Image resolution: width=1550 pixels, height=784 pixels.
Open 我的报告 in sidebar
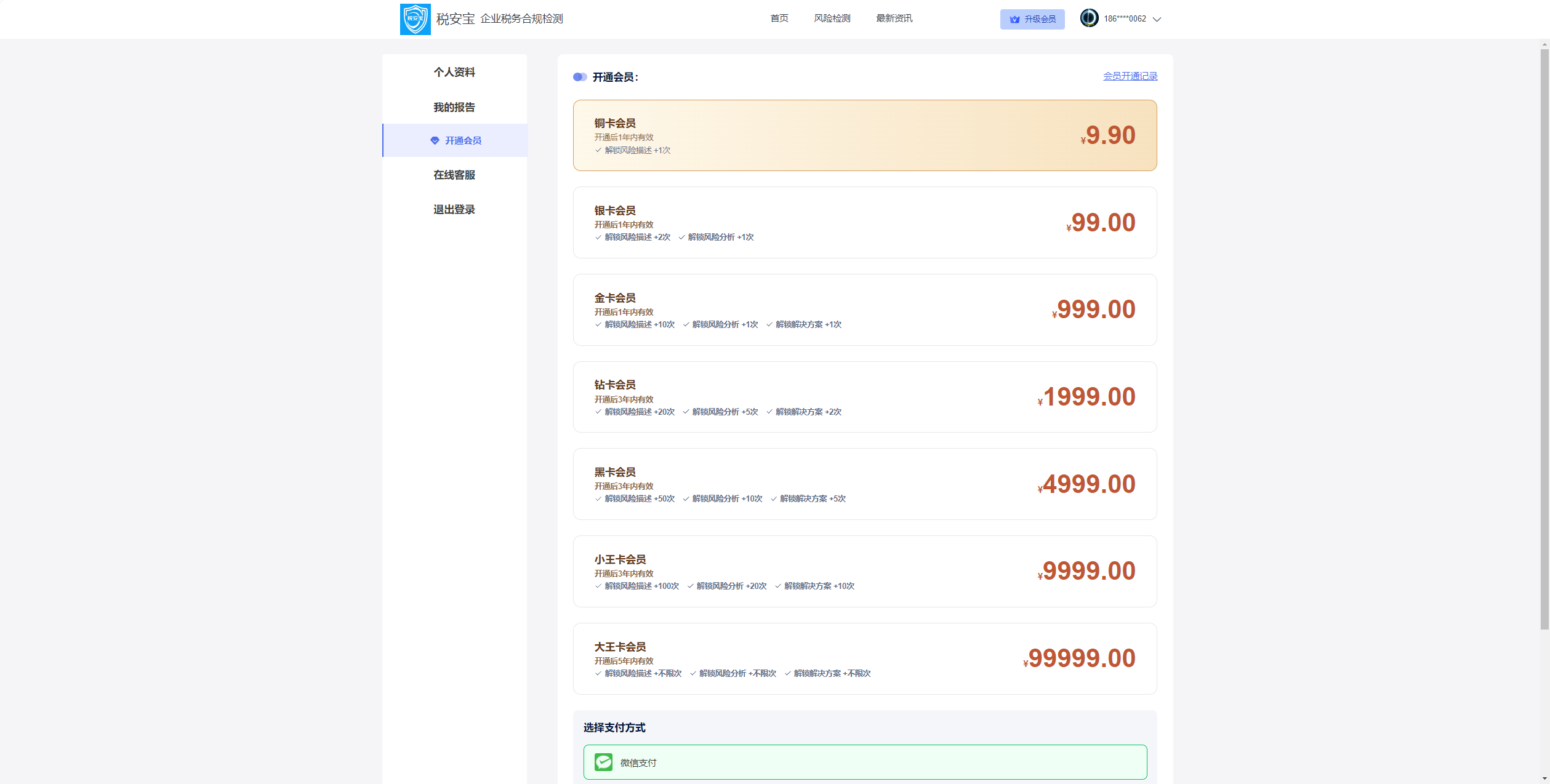click(x=454, y=107)
